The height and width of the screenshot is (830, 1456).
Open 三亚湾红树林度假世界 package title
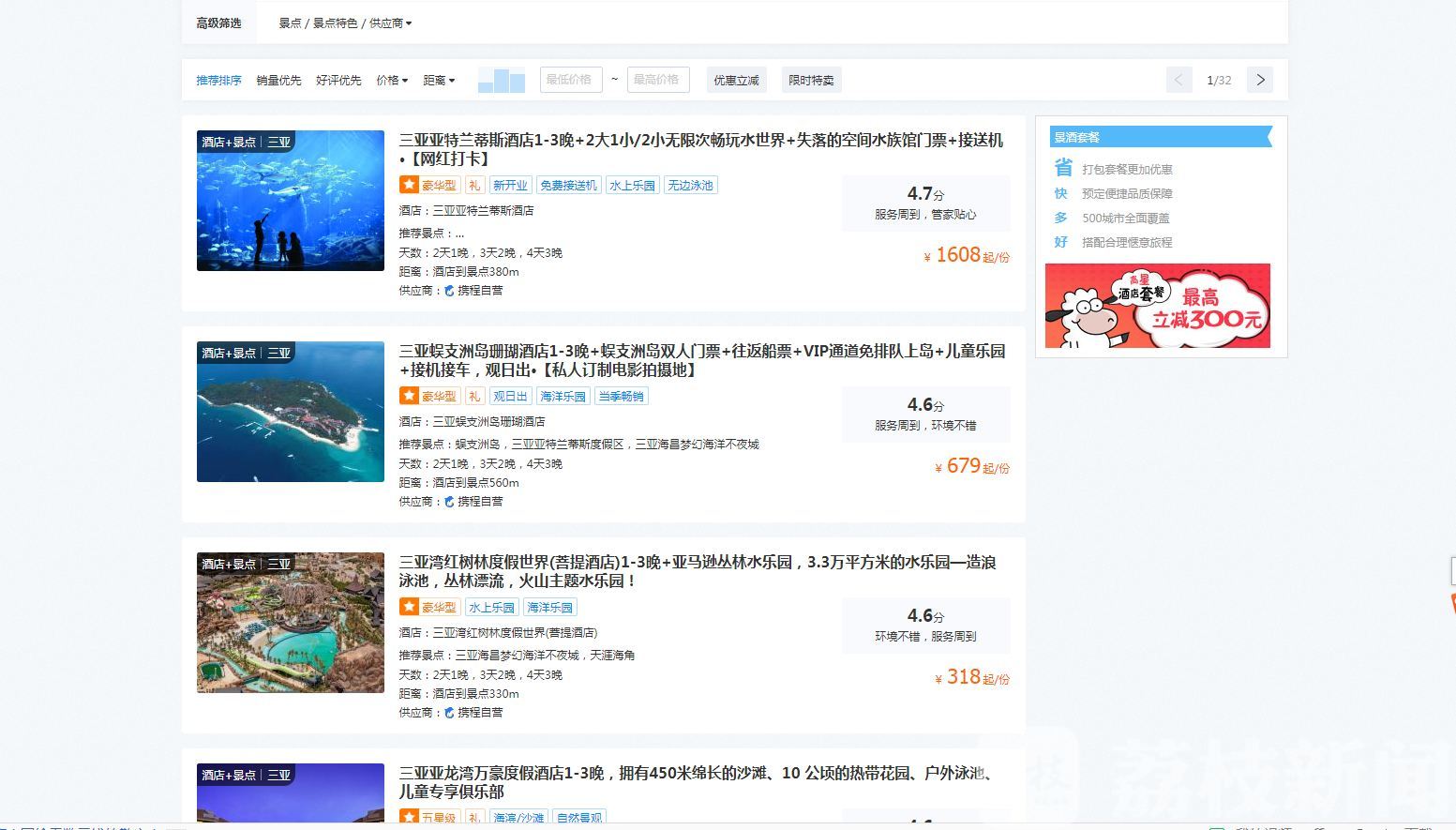698,571
